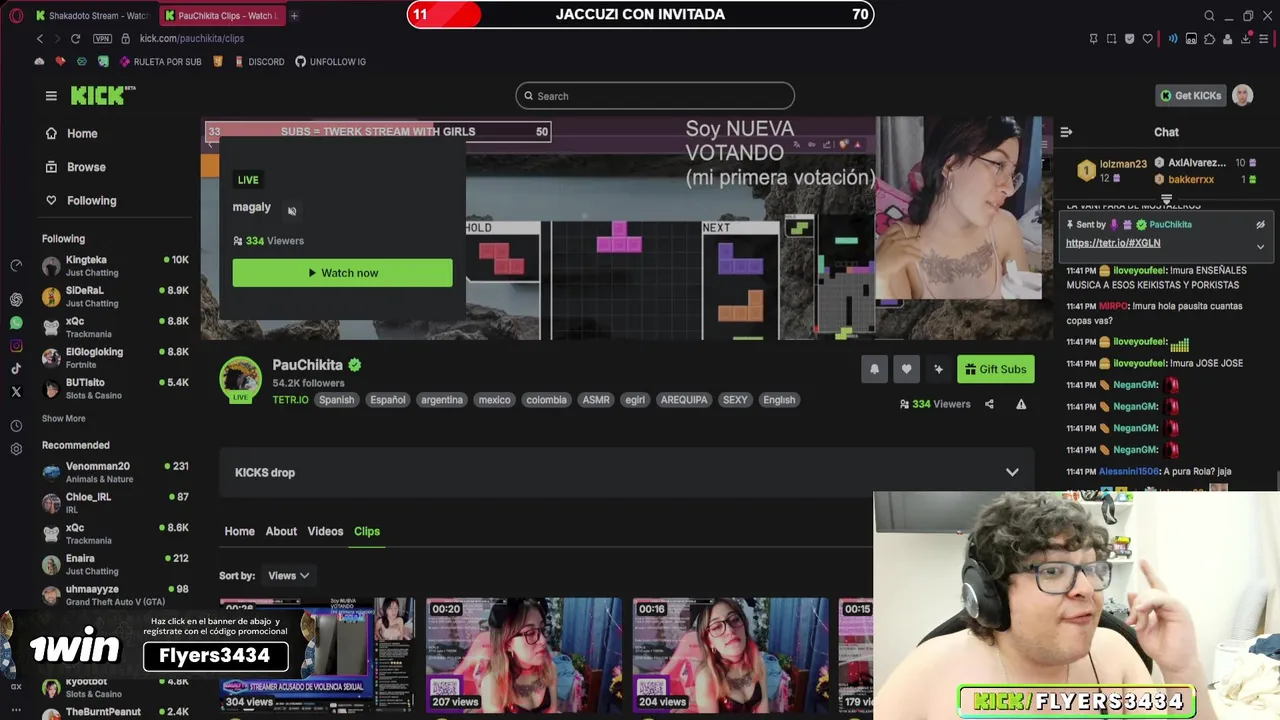Click the report warning triangle icon
This screenshot has height=720, width=1280.
(1021, 404)
